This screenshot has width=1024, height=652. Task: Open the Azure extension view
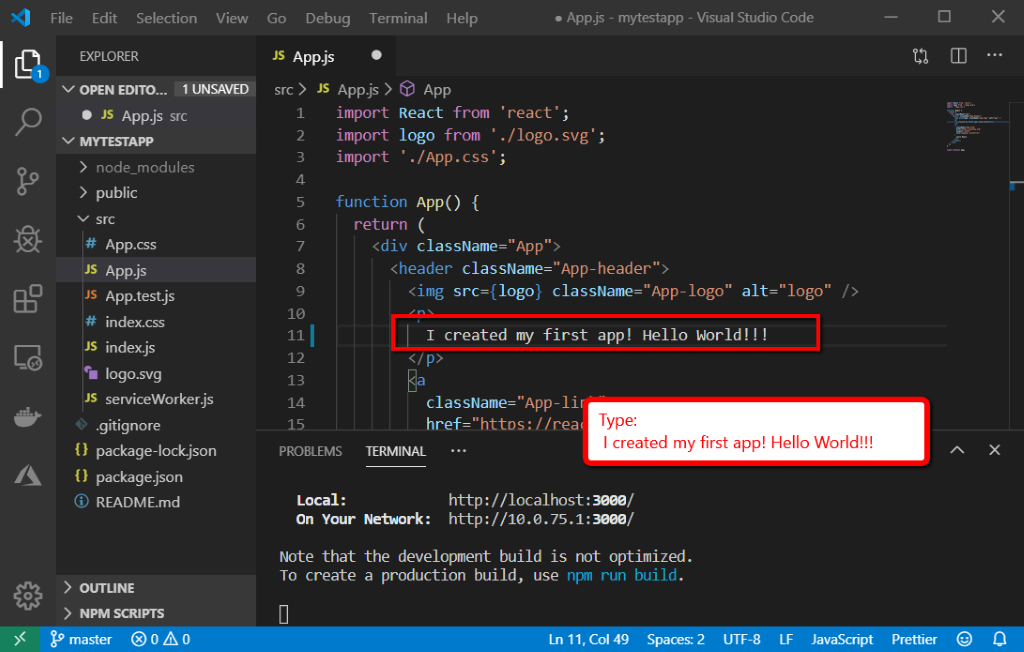(27, 477)
